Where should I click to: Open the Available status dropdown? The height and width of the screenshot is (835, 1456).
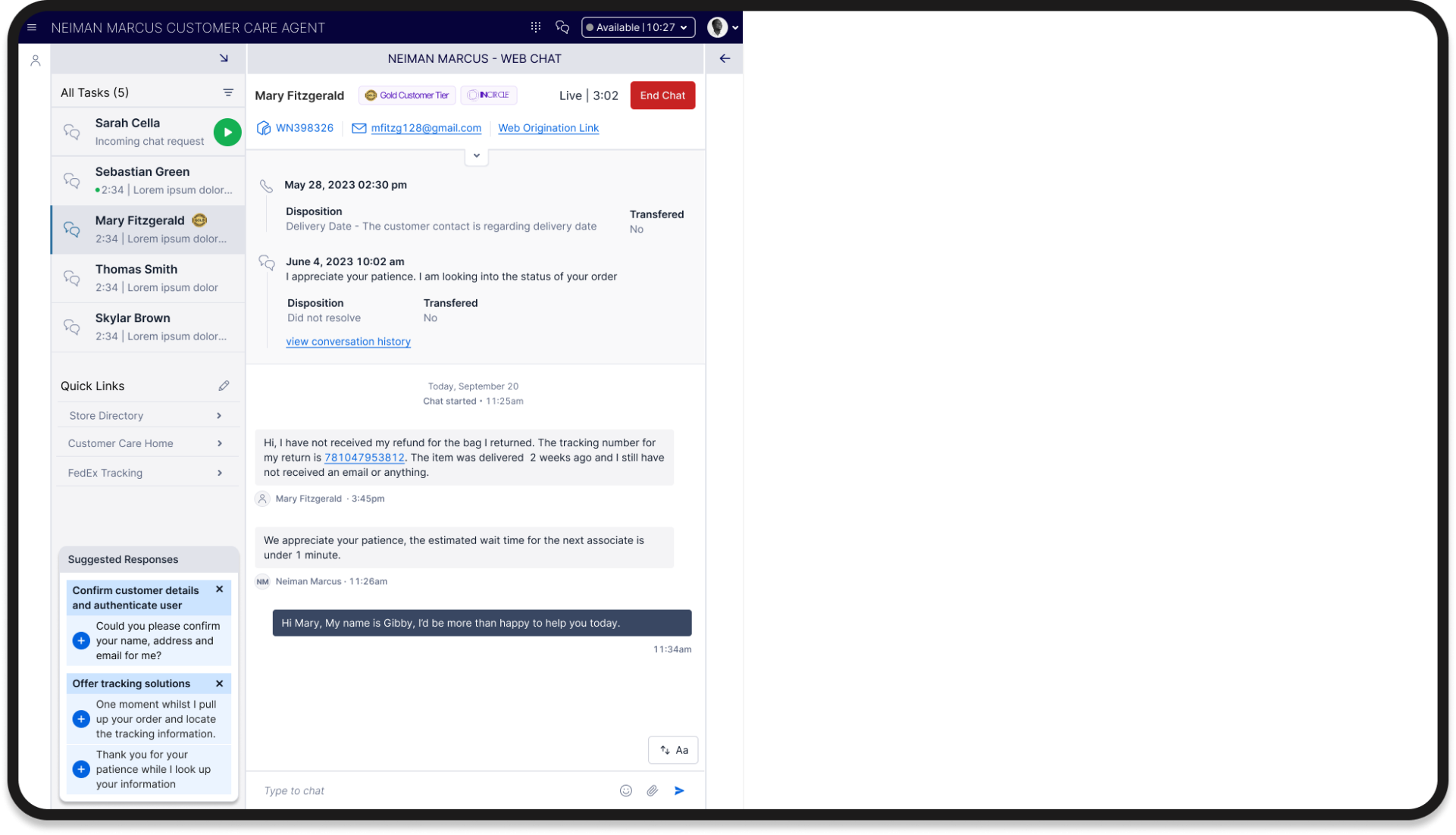tap(637, 27)
